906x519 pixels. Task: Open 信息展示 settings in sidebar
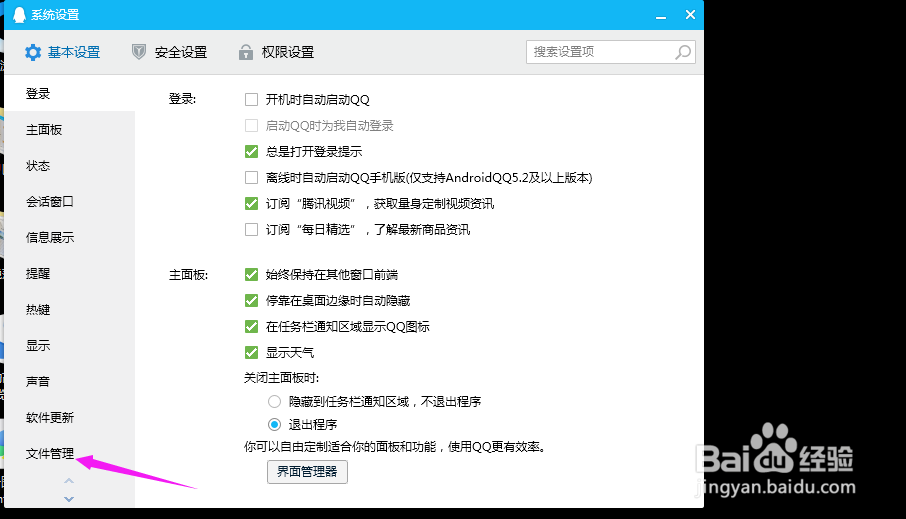(69, 237)
